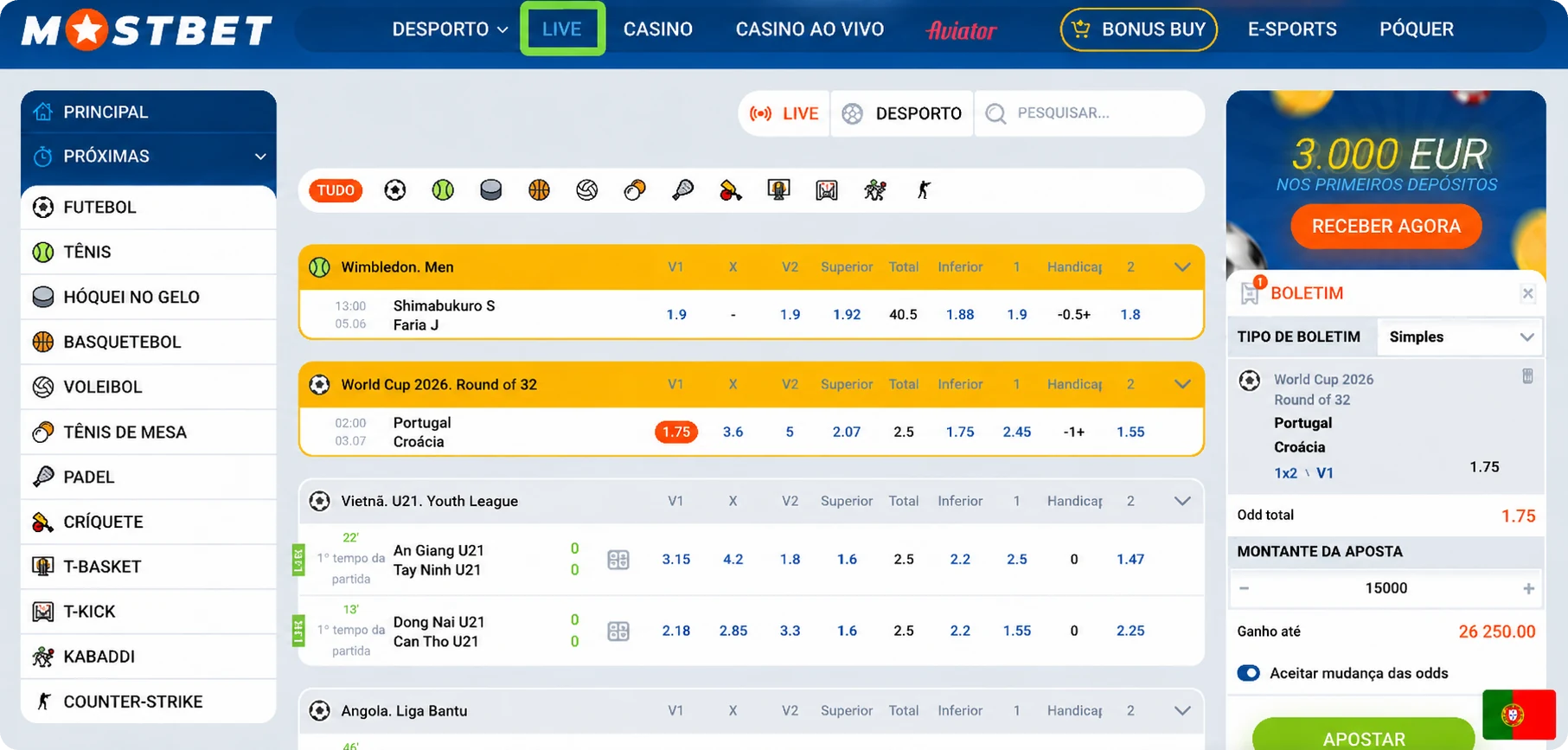Open match stats for An Giang U21
The image size is (1568, 750).
618,560
